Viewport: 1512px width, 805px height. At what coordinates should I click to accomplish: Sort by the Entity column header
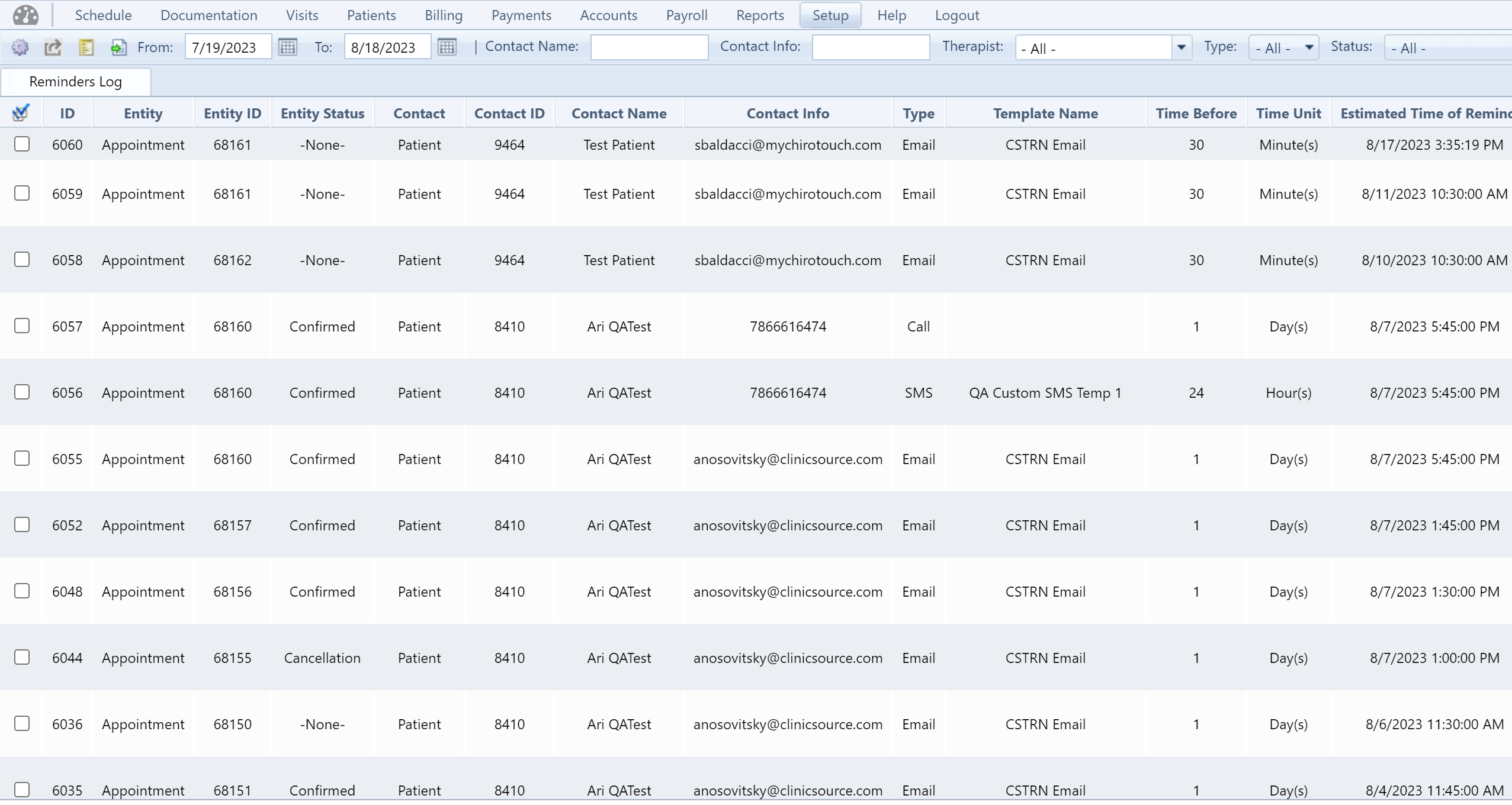point(143,113)
